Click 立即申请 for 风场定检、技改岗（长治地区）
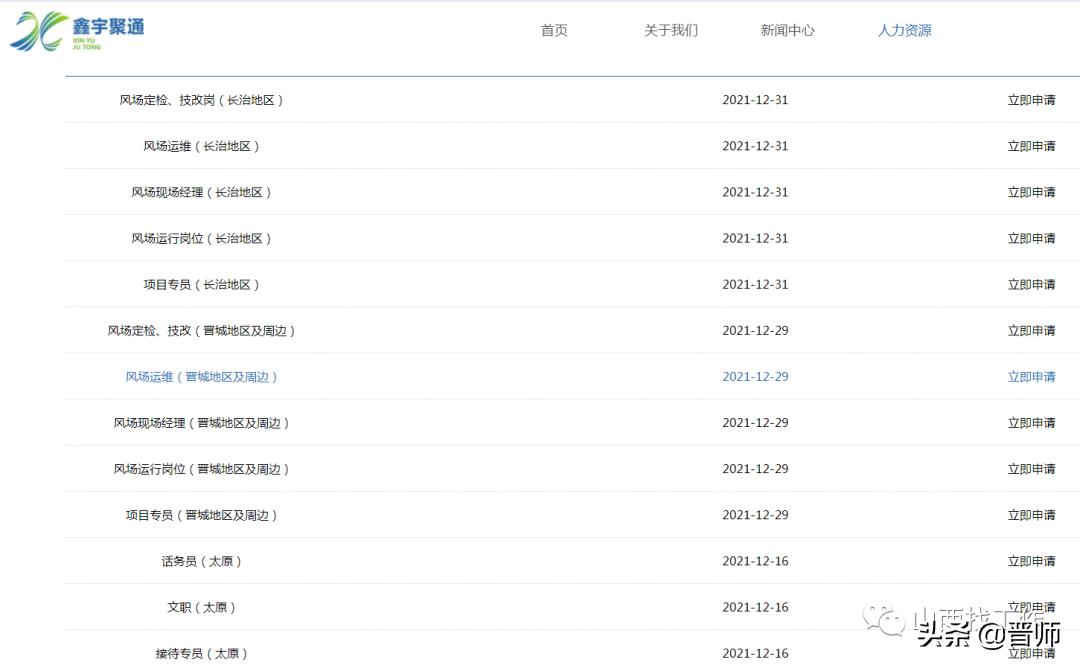Viewport: 1080px width, 668px height. (x=1031, y=100)
